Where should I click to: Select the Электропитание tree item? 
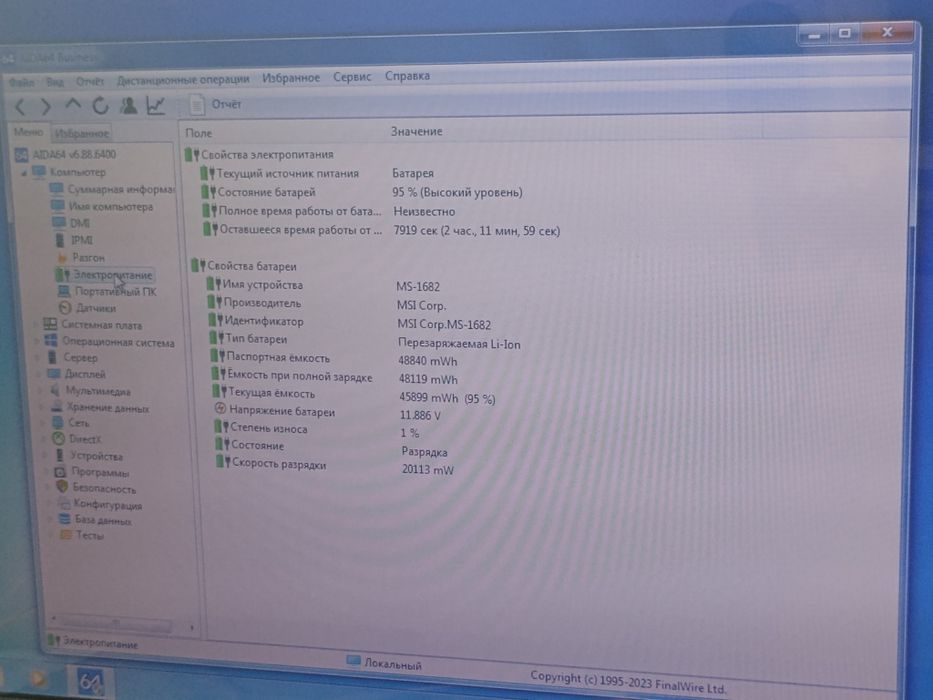tap(105, 275)
